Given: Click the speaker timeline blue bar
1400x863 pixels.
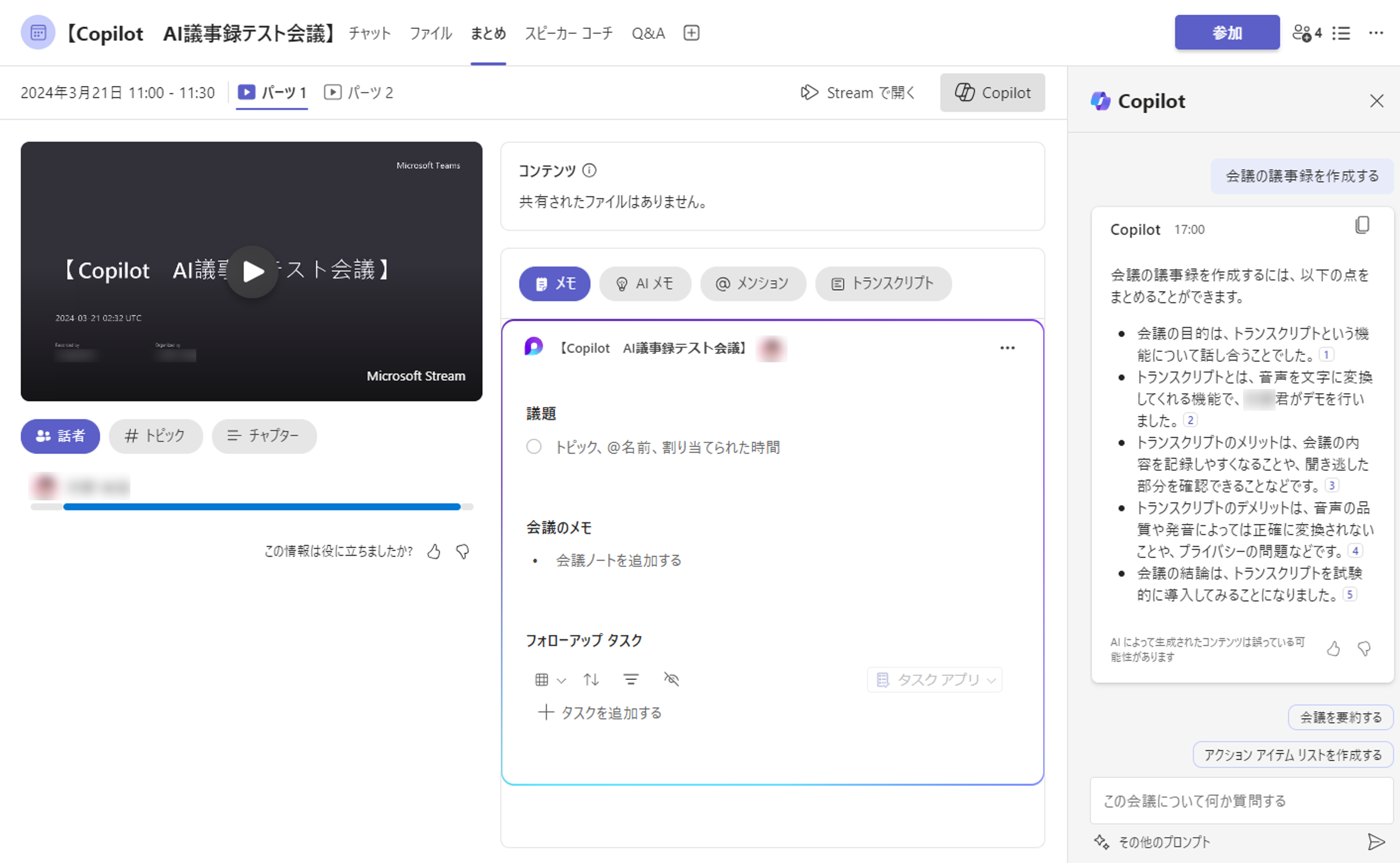Looking at the screenshot, I should coord(262,507).
